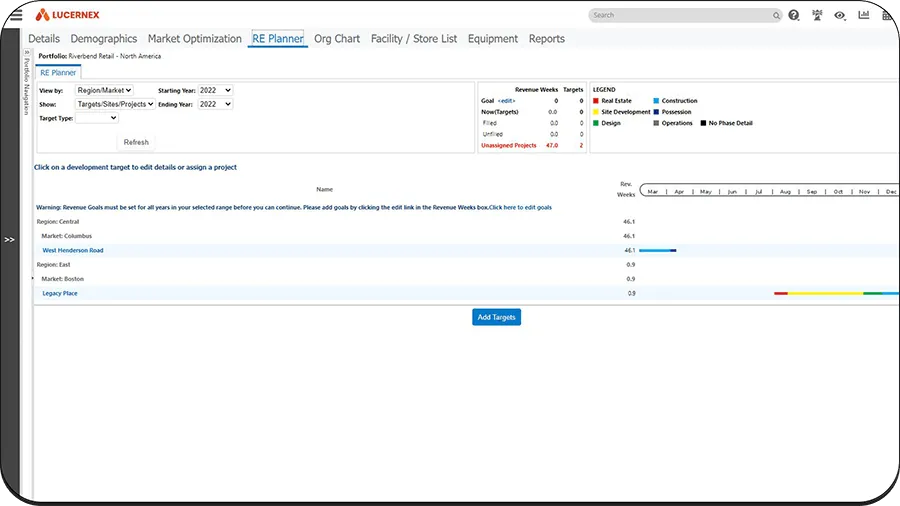Open the Reports tab
Viewport: 900px width, 506px height.
coord(546,38)
